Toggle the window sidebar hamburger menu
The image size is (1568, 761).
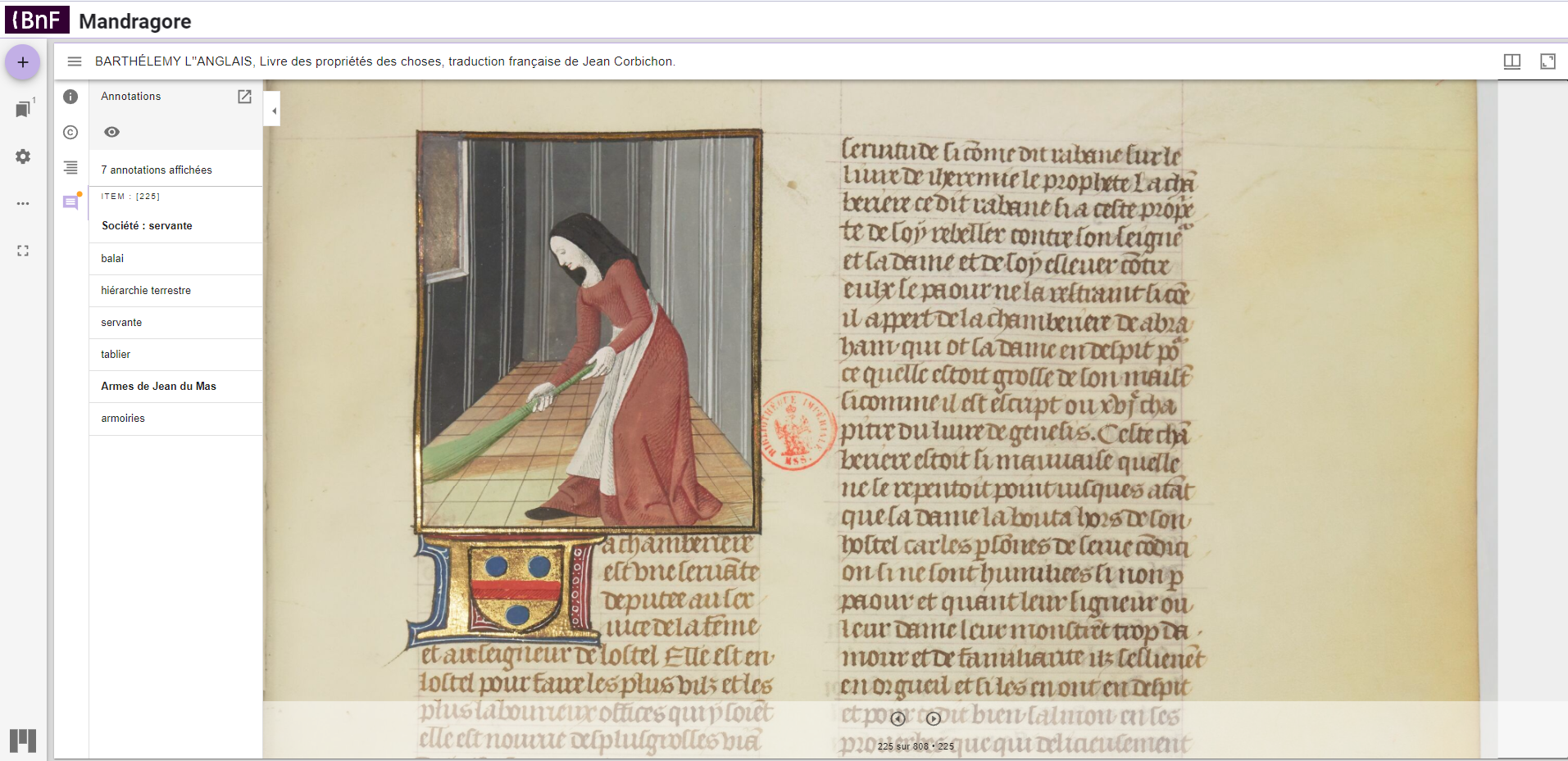pos(75,61)
